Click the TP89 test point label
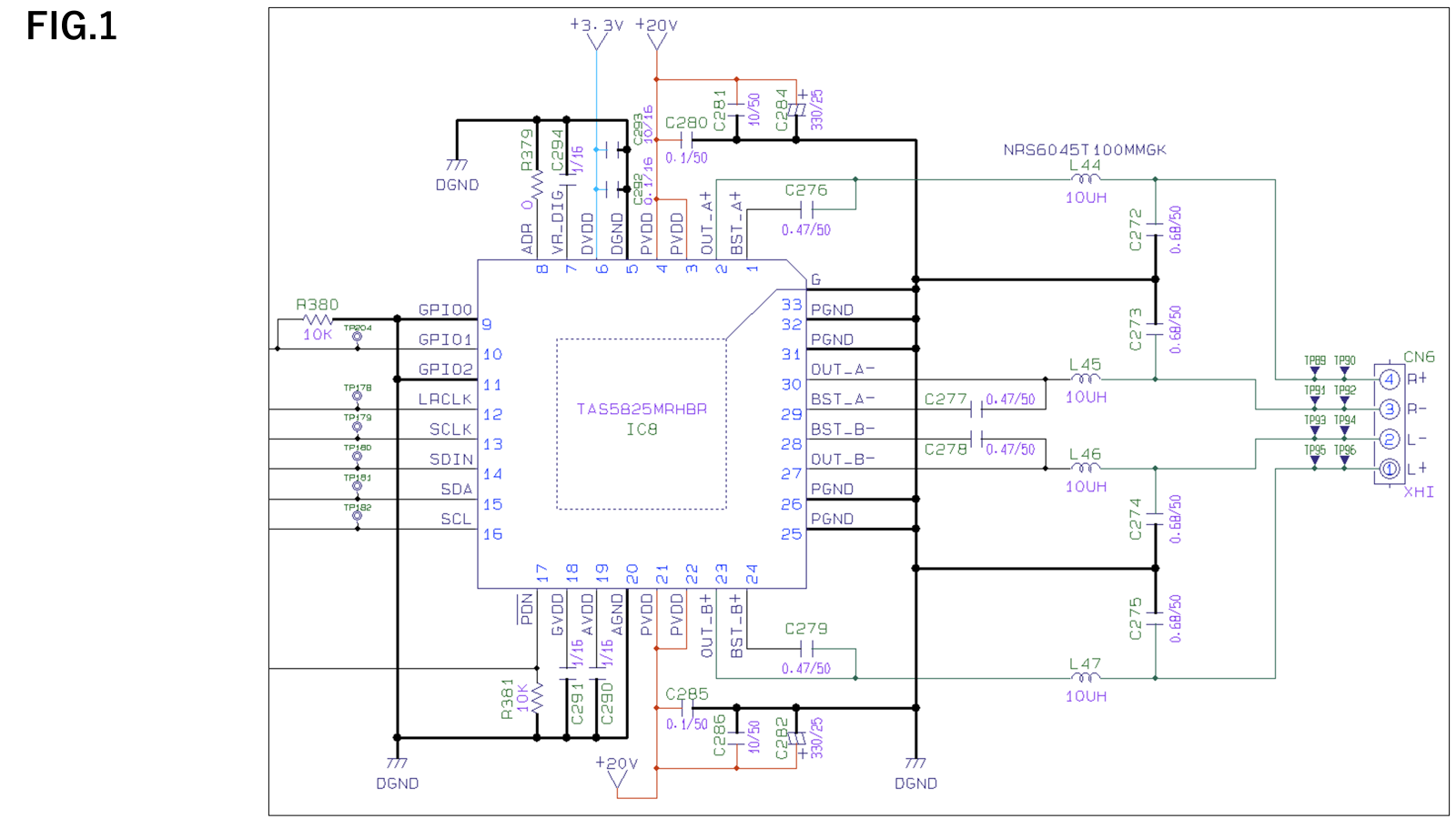Viewport: 1456px width, 819px height. click(x=1315, y=361)
